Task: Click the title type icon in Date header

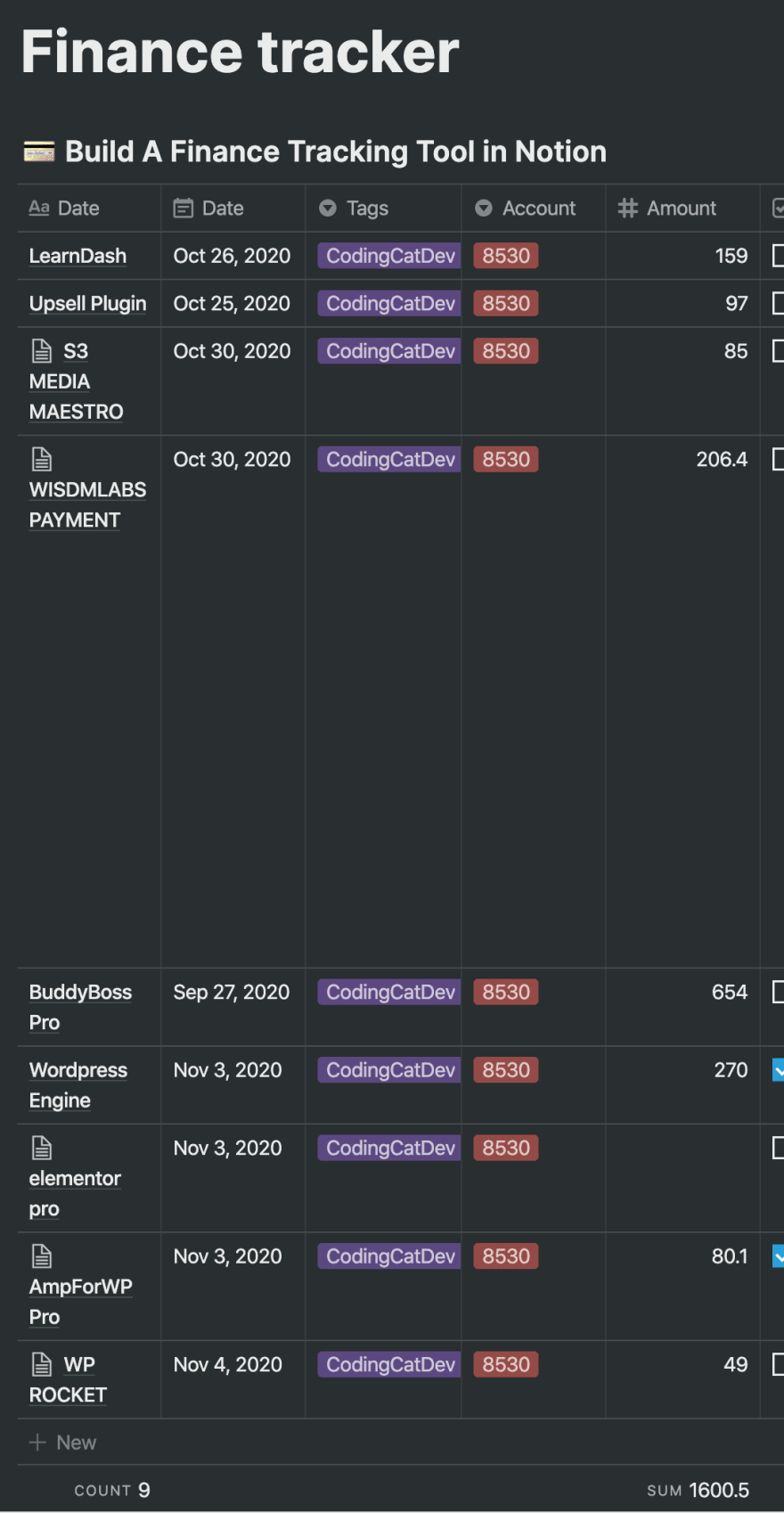Action: tap(39, 208)
